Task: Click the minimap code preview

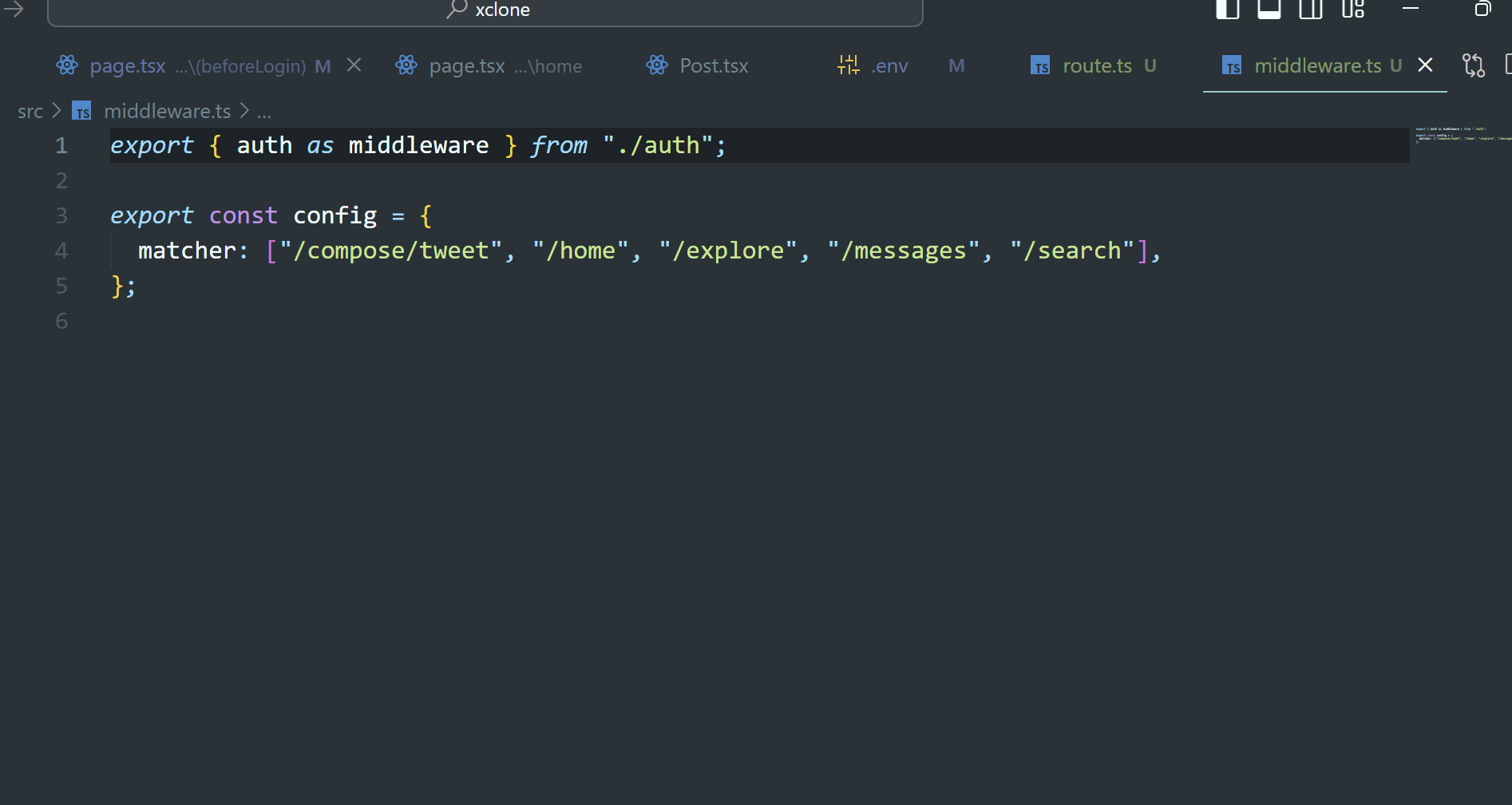Action: click(x=1463, y=134)
